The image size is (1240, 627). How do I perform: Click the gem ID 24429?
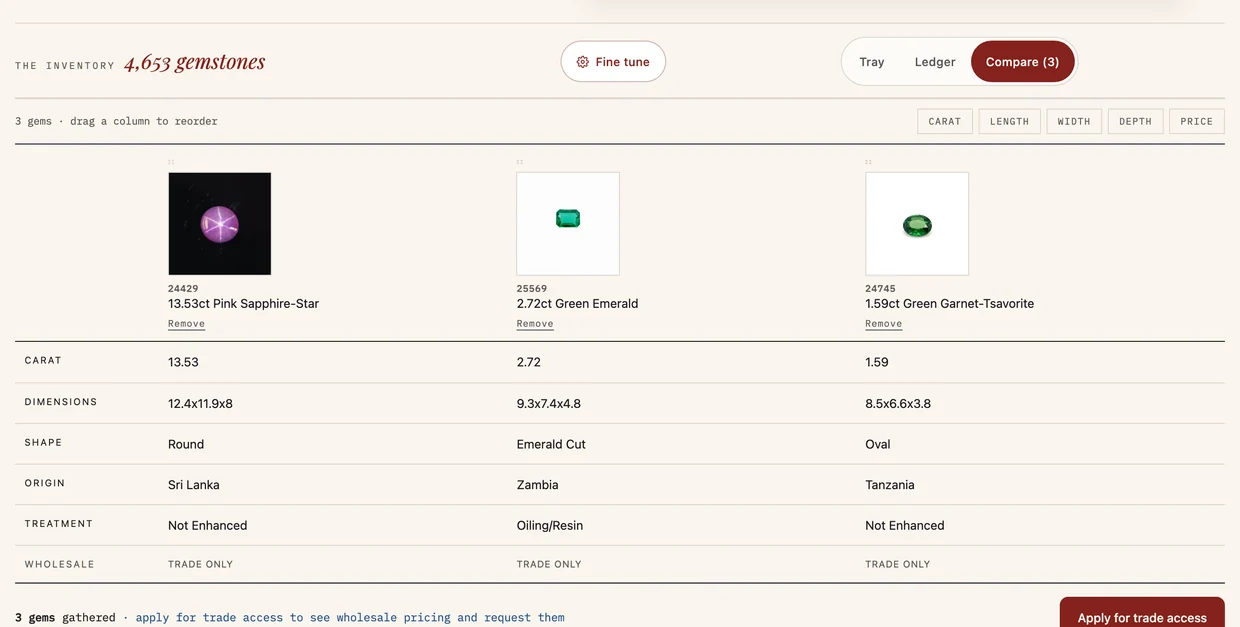pos(183,289)
